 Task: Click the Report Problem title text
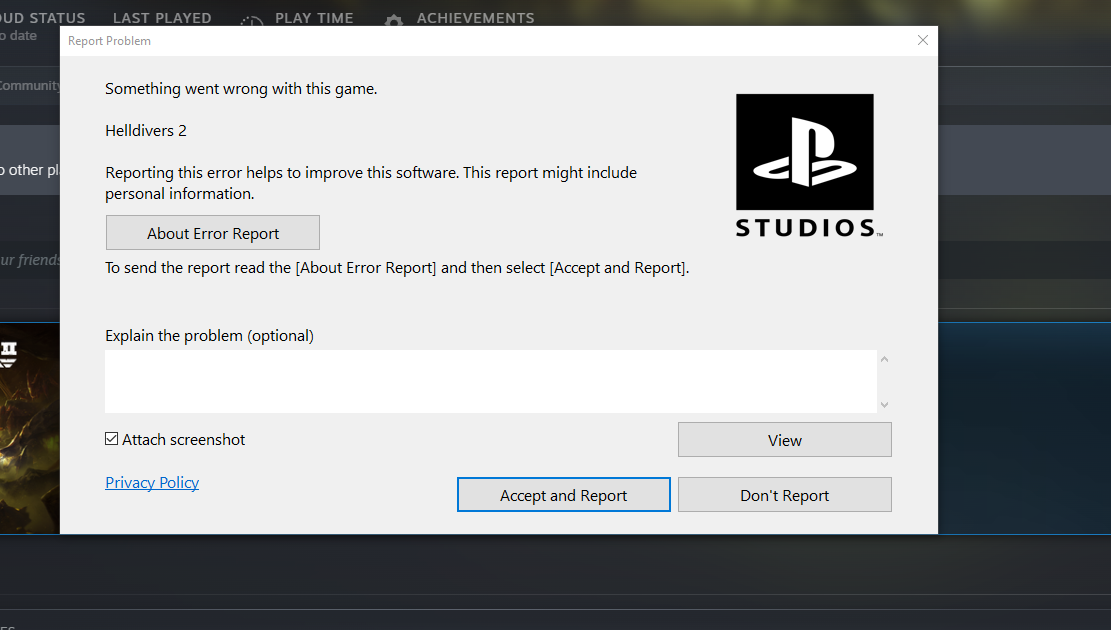[x=109, y=41]
